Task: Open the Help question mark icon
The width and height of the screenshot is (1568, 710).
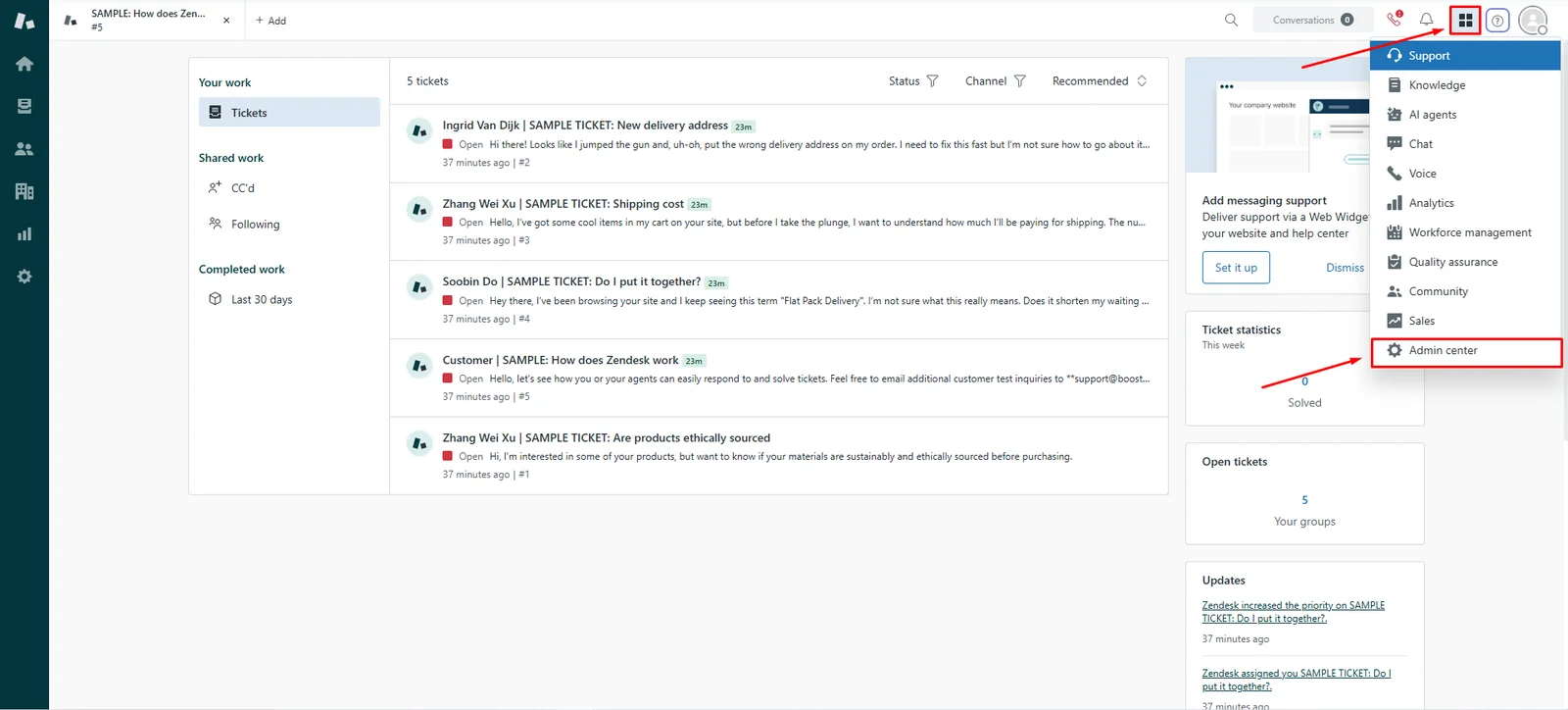Action: pos(1497,21)
